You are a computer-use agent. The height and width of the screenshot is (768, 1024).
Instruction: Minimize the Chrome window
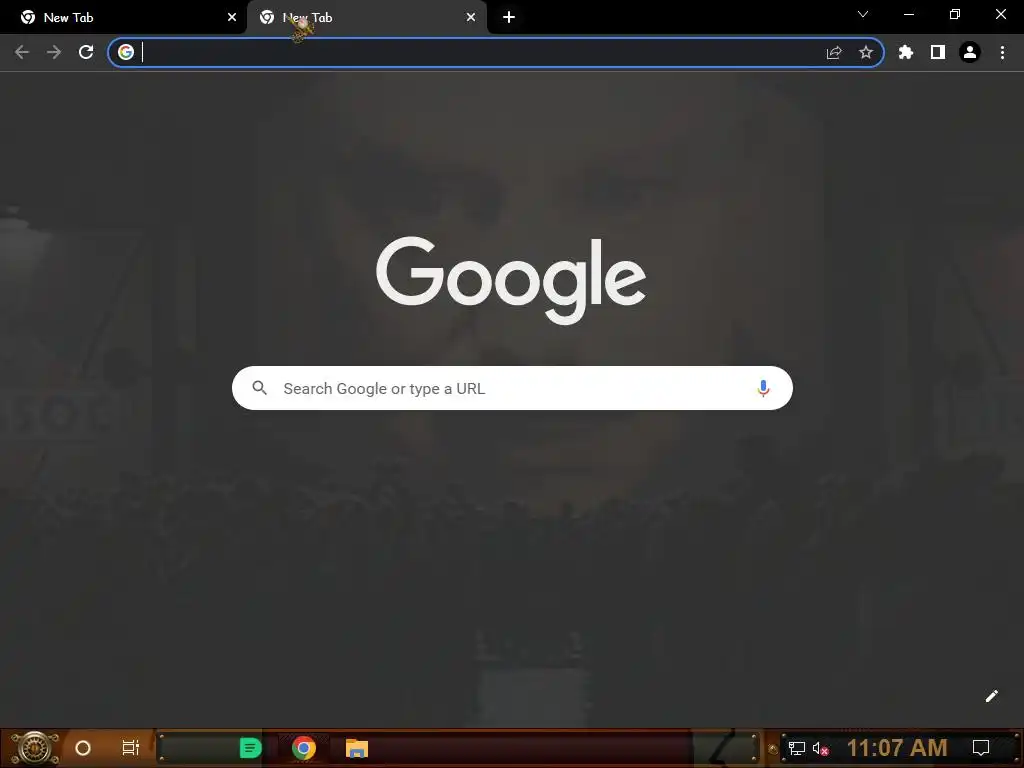pyautogui.click(x=909, y=14)
